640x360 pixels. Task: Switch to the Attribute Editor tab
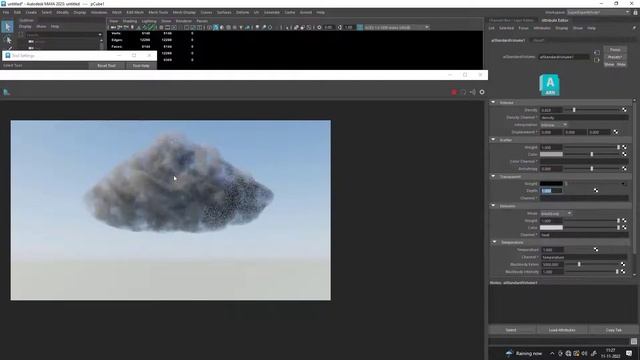click(x=555, y=20)
